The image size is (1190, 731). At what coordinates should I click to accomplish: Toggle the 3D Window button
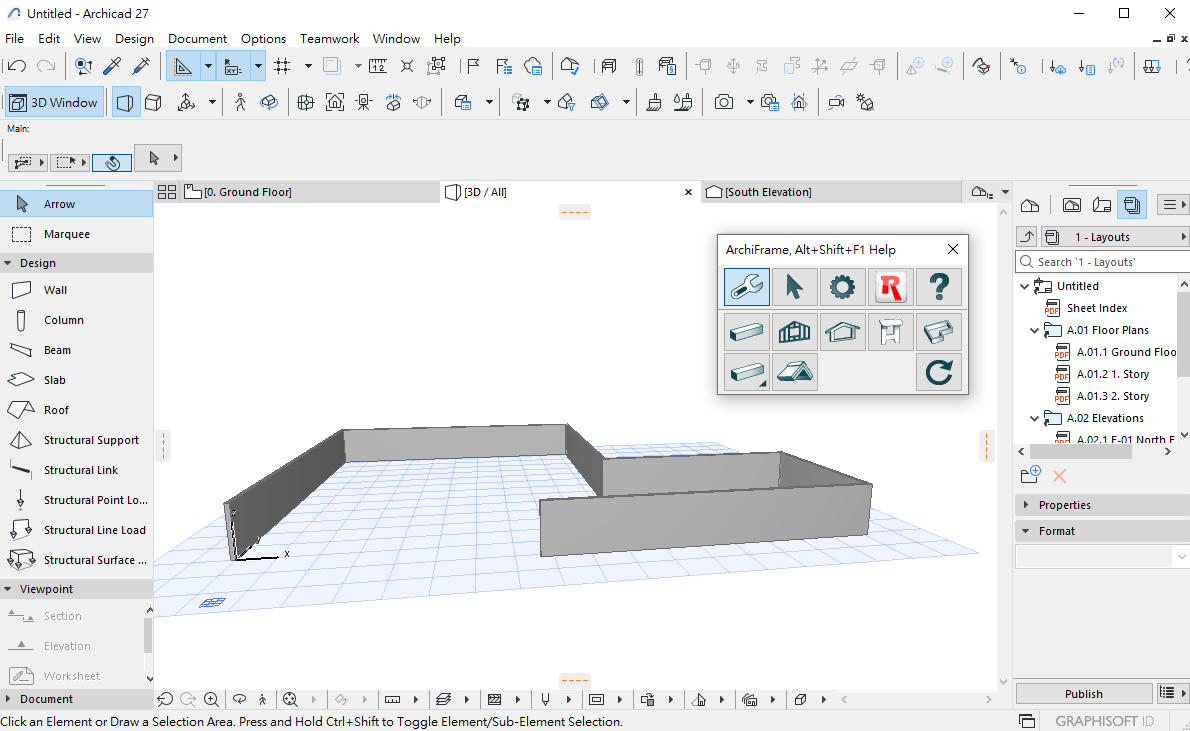[55, 102]
